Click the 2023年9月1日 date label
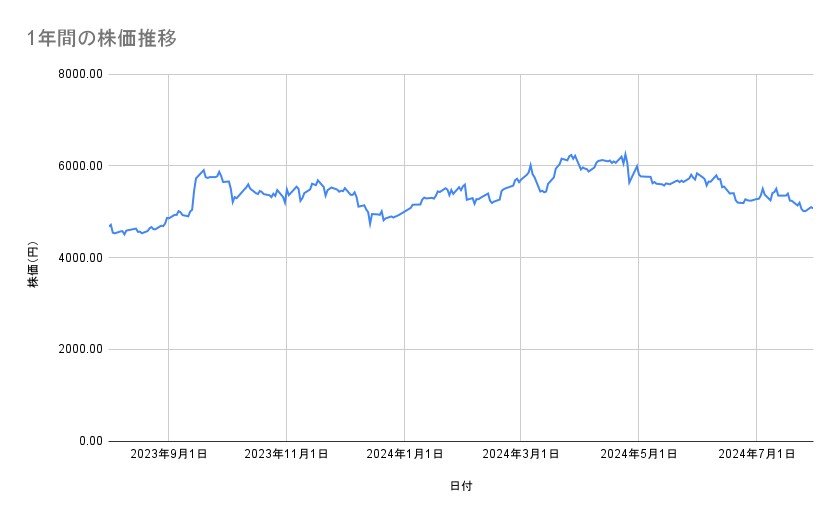Image resolution: width=839 pixels, height=519 pixels. (x=168, y=454)
